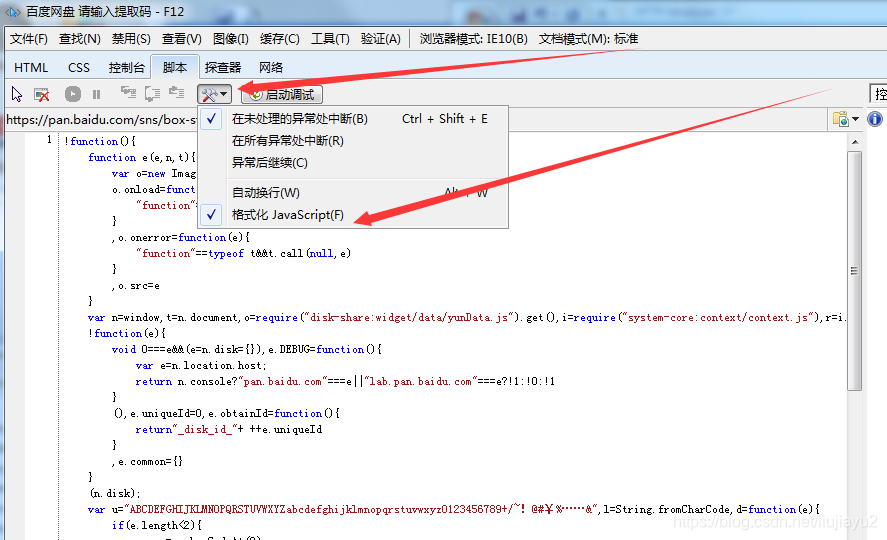Image resolution: width=887 pixels, height=540 pixels.
Task: Switch to the HTML tab
Action: click(31, 68)
